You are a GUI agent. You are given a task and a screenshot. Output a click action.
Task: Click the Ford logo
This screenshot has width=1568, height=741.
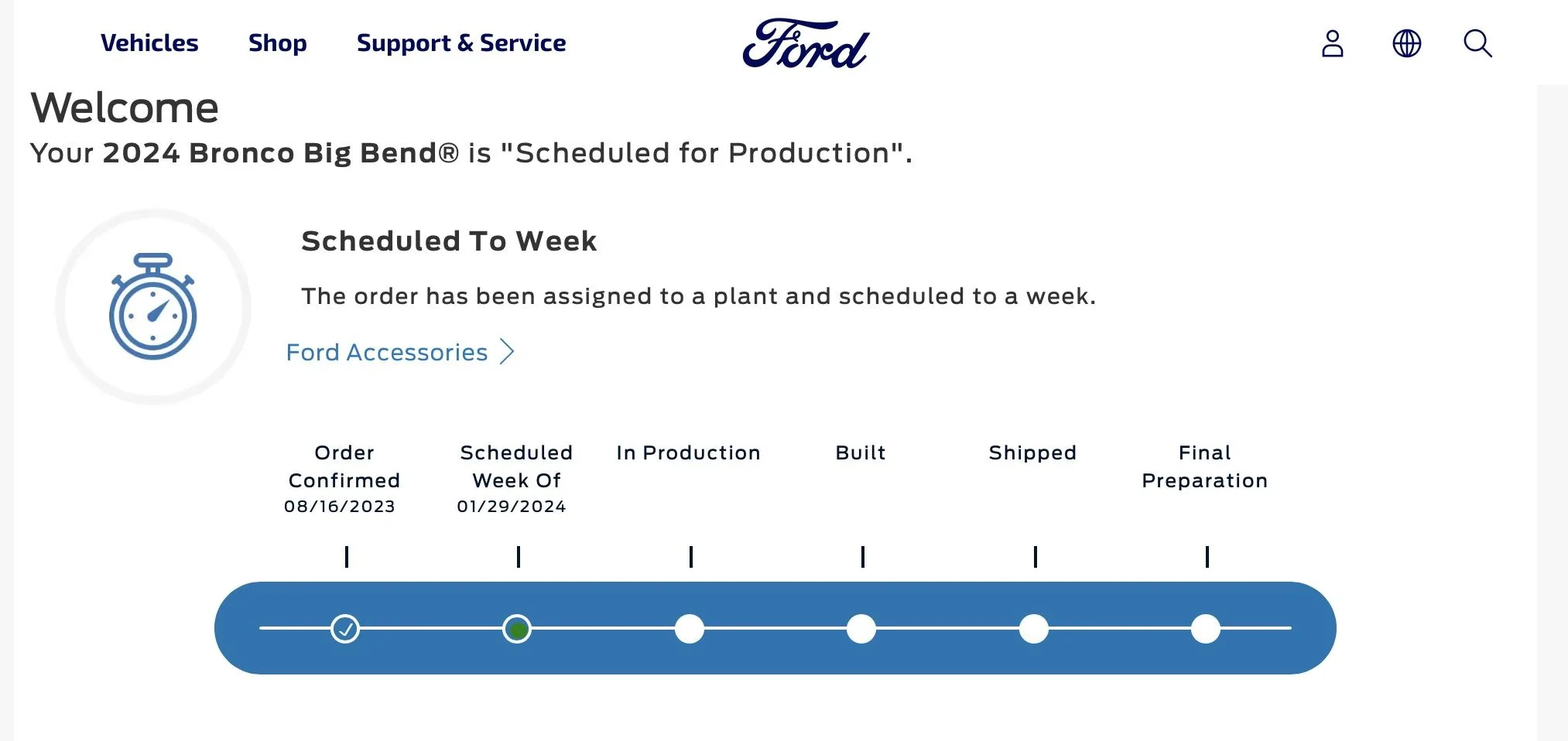click(806, 43)
